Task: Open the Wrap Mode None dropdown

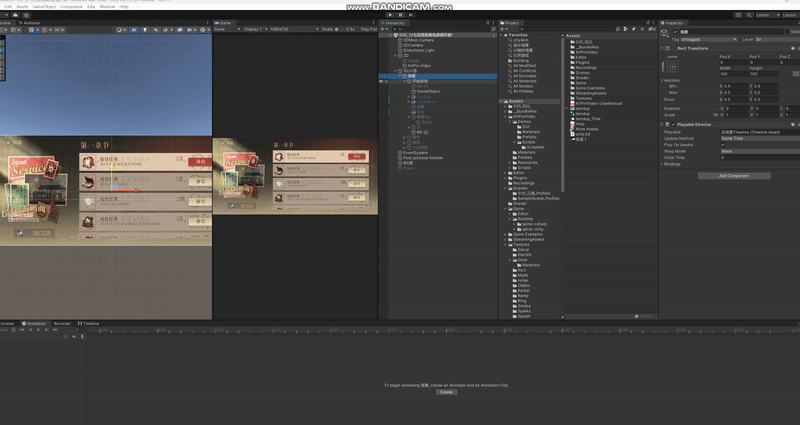Action: coord(760,151)
